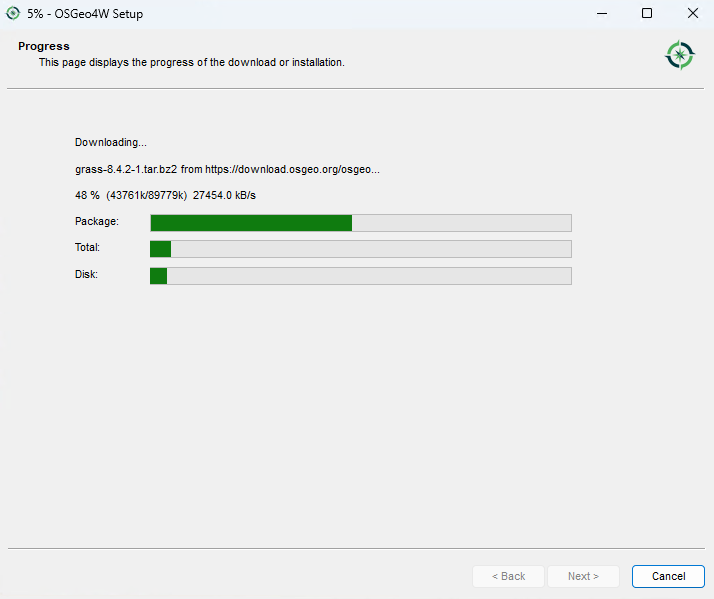The width and height of the screenshot is (714, 599).
Task: Select the "Downloading..." status text
Action: (111, 143)
